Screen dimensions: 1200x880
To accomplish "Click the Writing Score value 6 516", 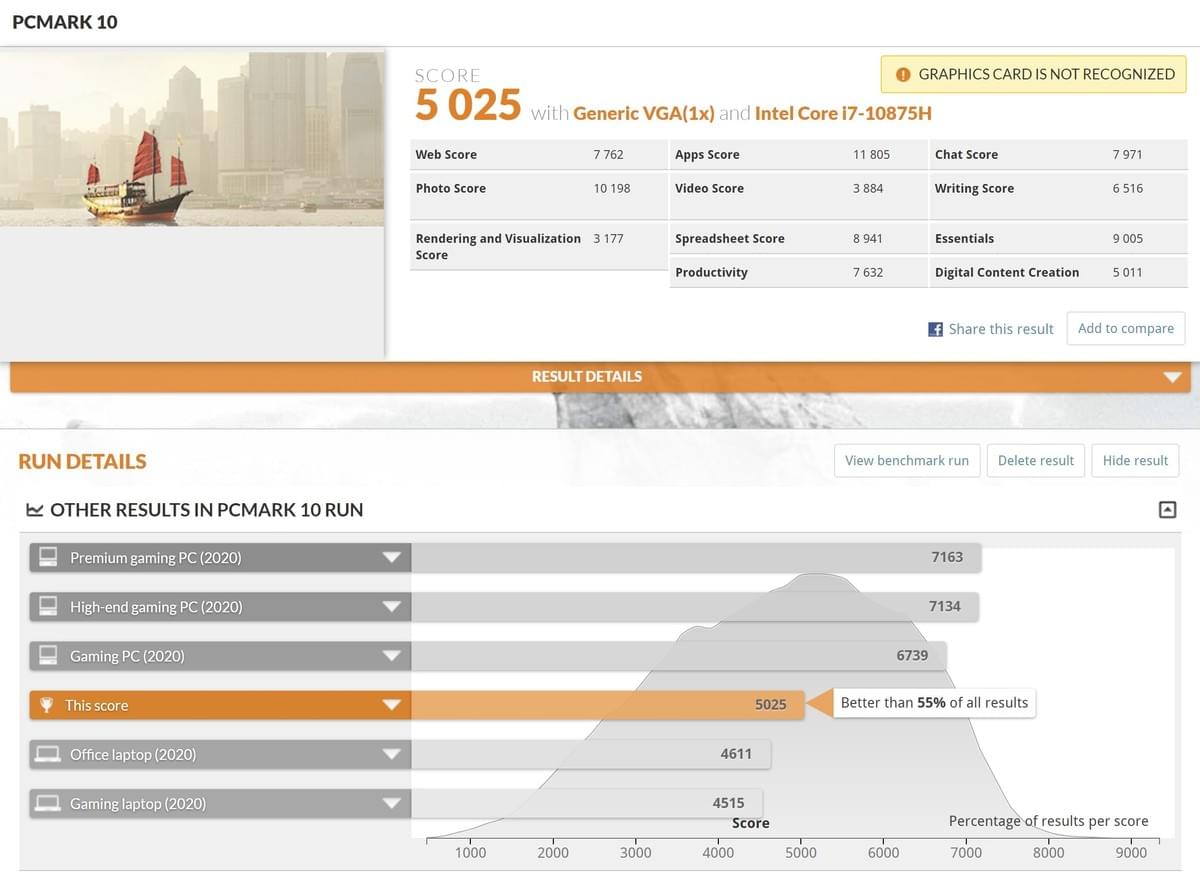I will (x=1127, y=189).
